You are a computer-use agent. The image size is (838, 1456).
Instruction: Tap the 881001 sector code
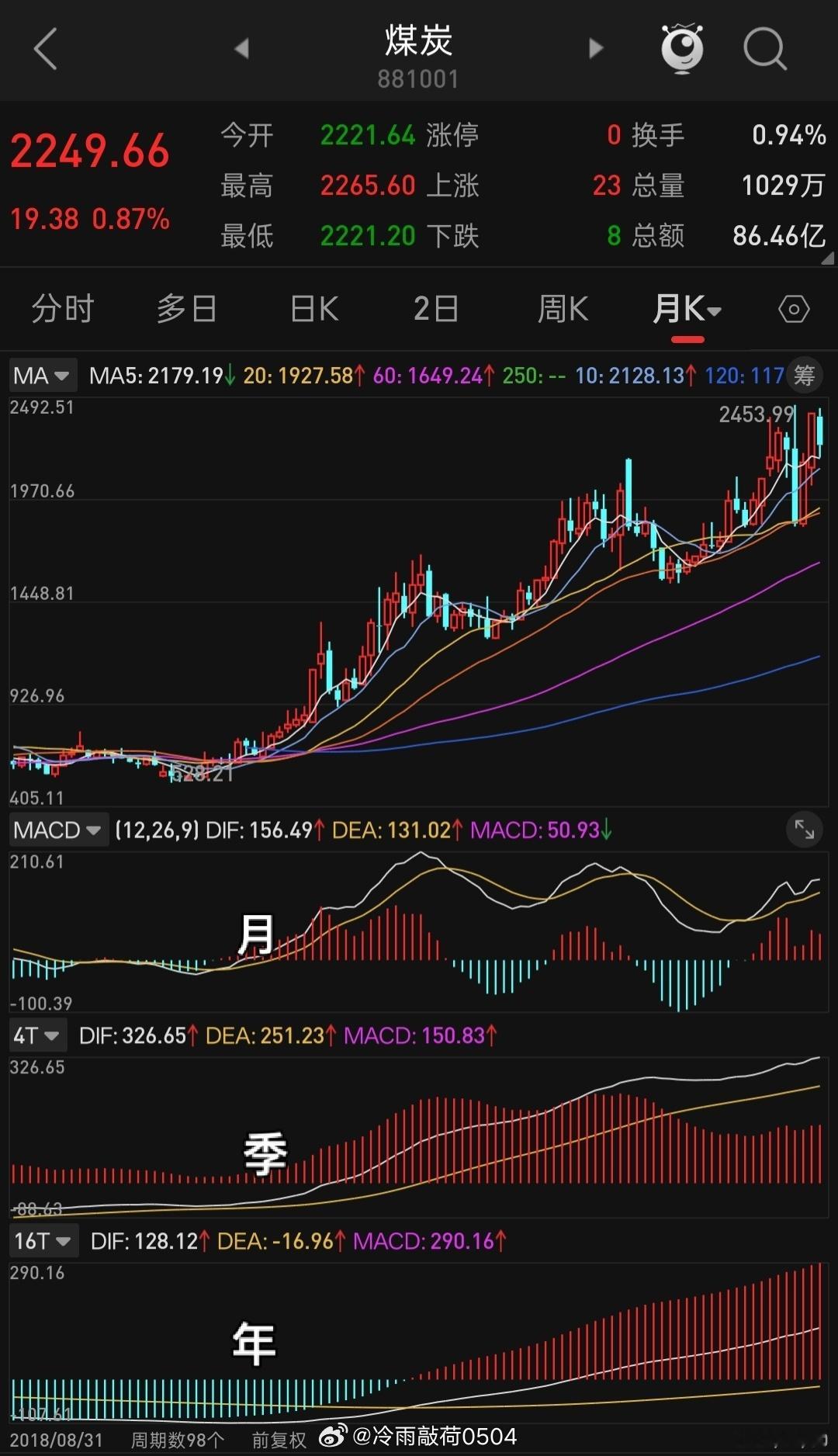(x=418, y=79)
